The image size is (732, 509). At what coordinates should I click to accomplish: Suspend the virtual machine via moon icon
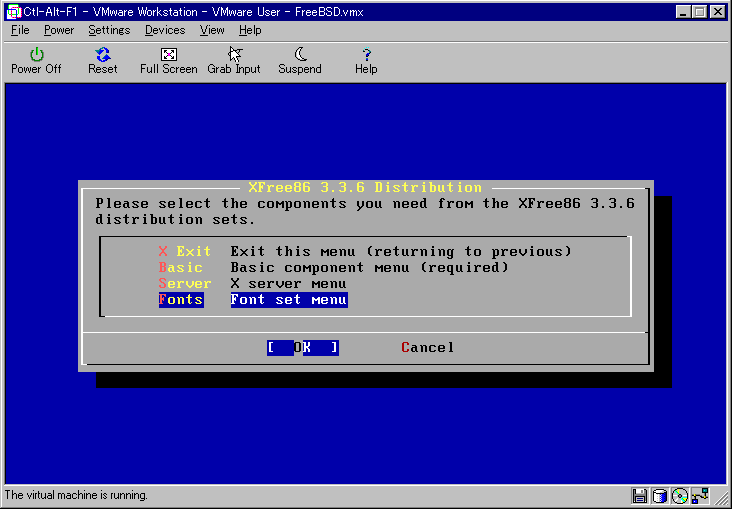pyautogui.click(x=300, y=55)
